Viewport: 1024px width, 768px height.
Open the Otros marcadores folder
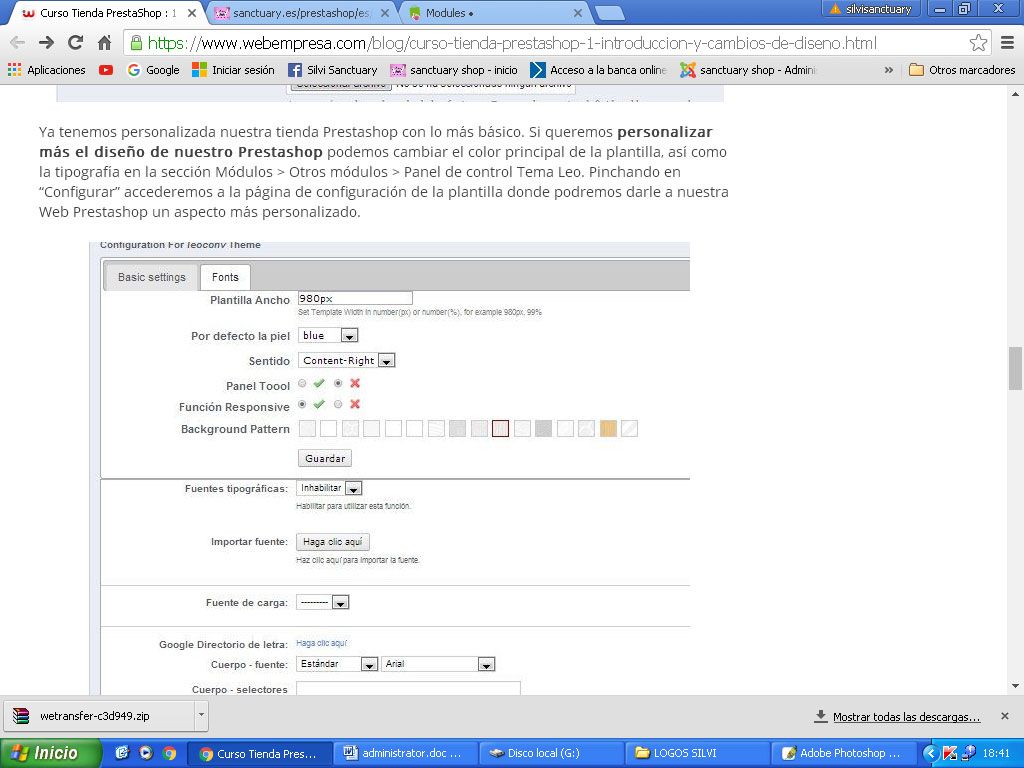pyautogui.click(x=962, y=70)
